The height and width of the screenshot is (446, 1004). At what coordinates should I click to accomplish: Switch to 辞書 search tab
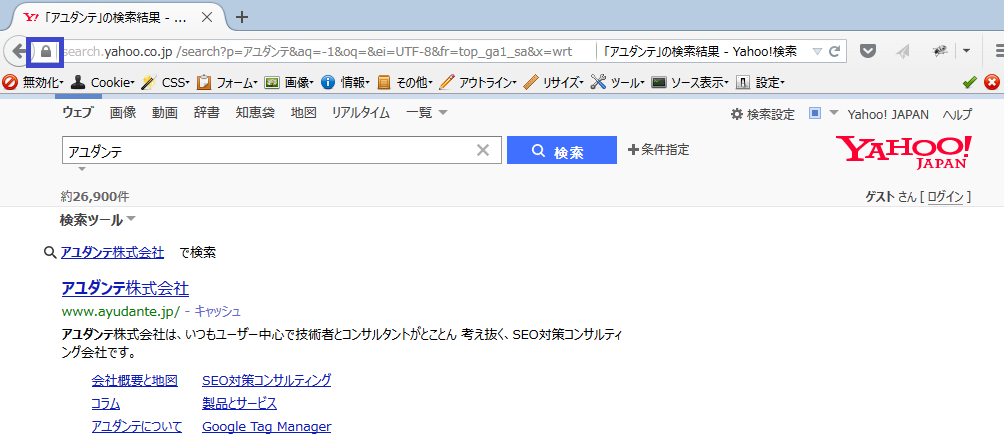click(207, 113)
